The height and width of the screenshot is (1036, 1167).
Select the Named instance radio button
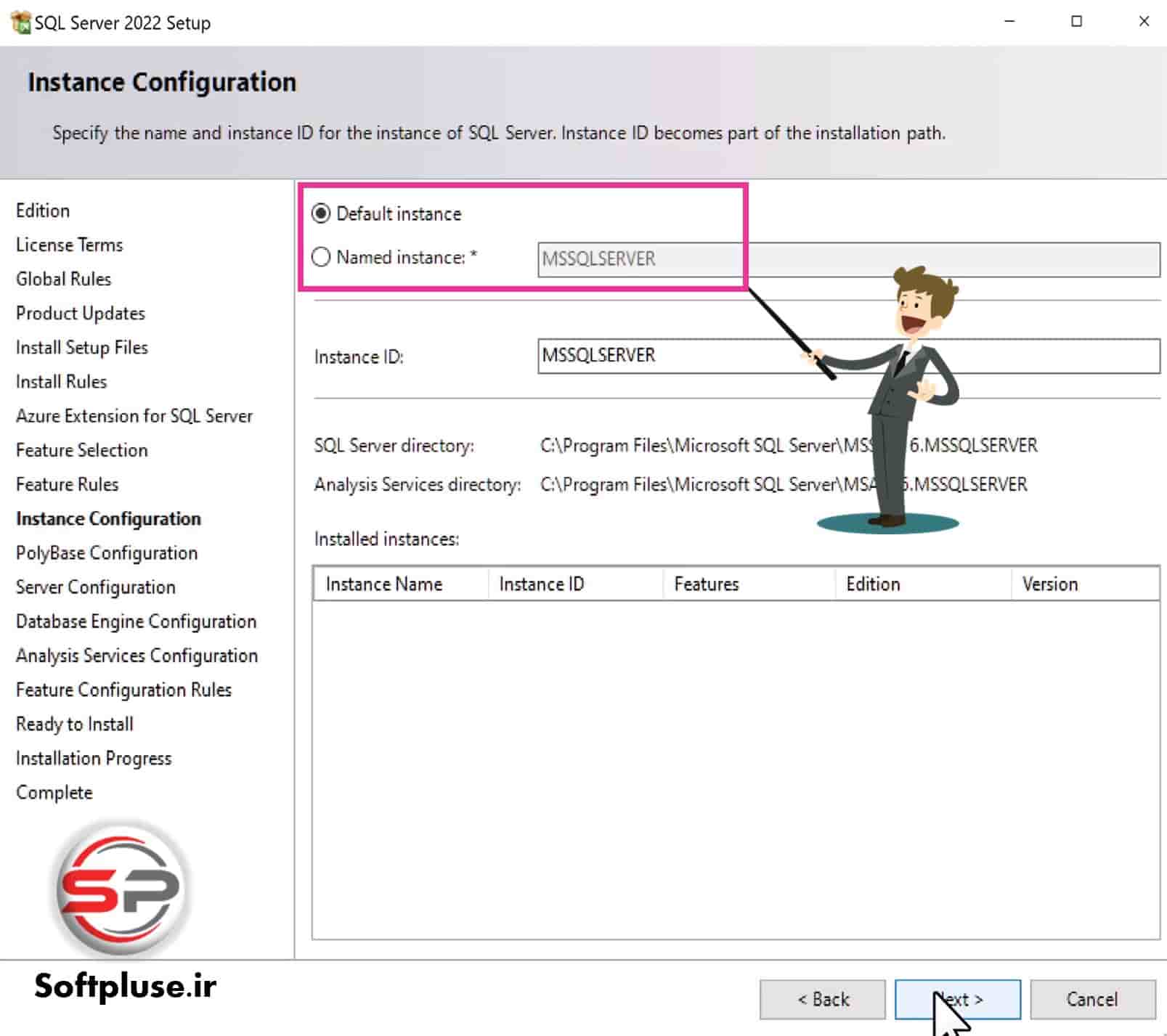320,257
